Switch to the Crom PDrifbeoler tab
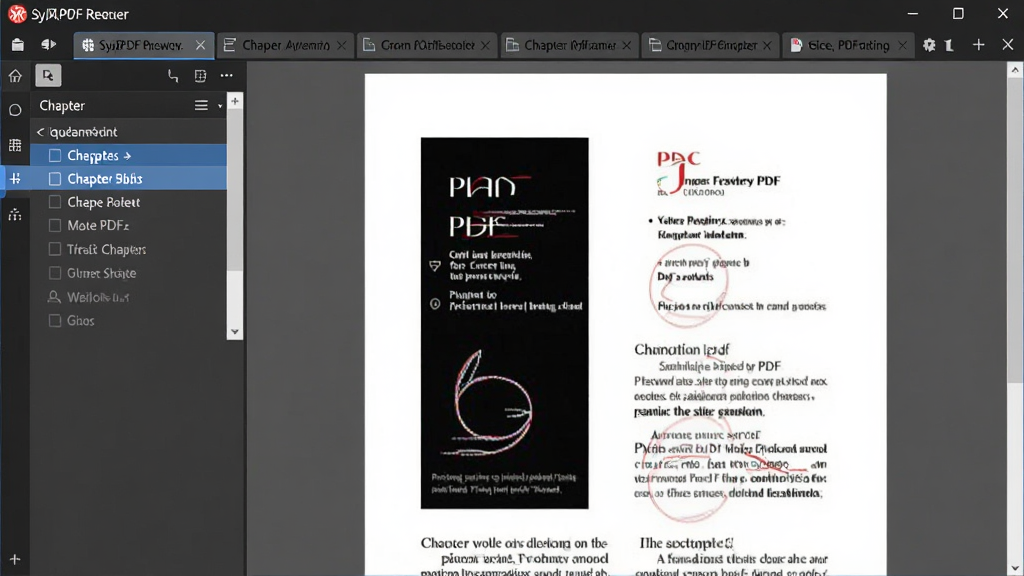 coord(427,45)
